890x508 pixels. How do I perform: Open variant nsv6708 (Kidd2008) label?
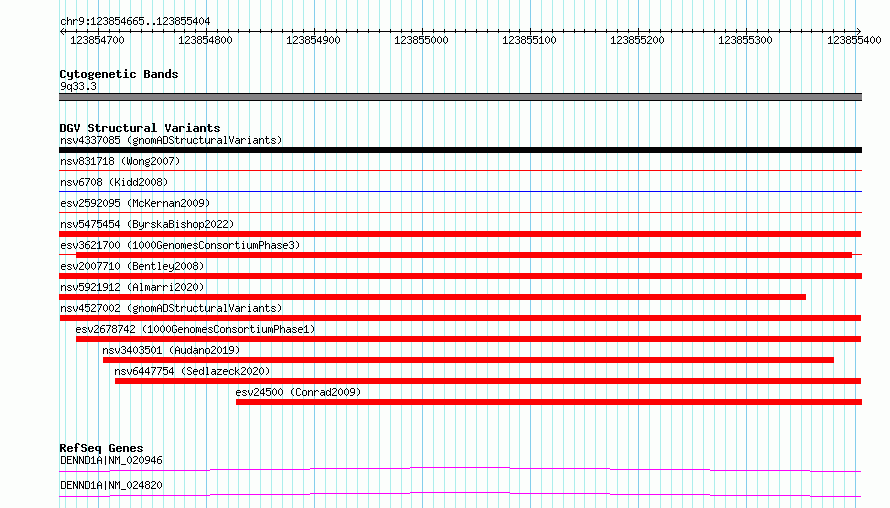pos(114,182)
